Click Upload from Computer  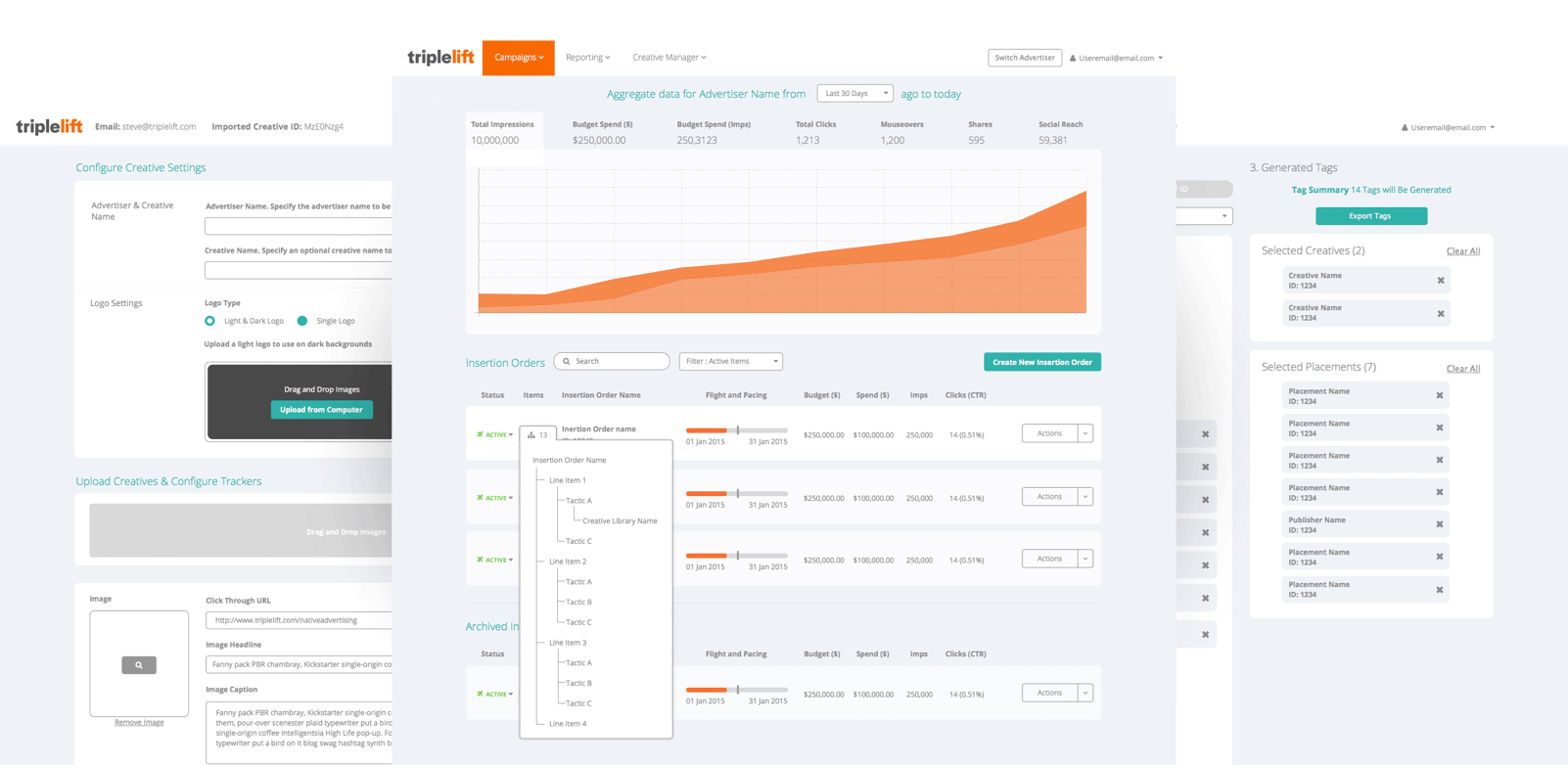(x=321, y=410)
